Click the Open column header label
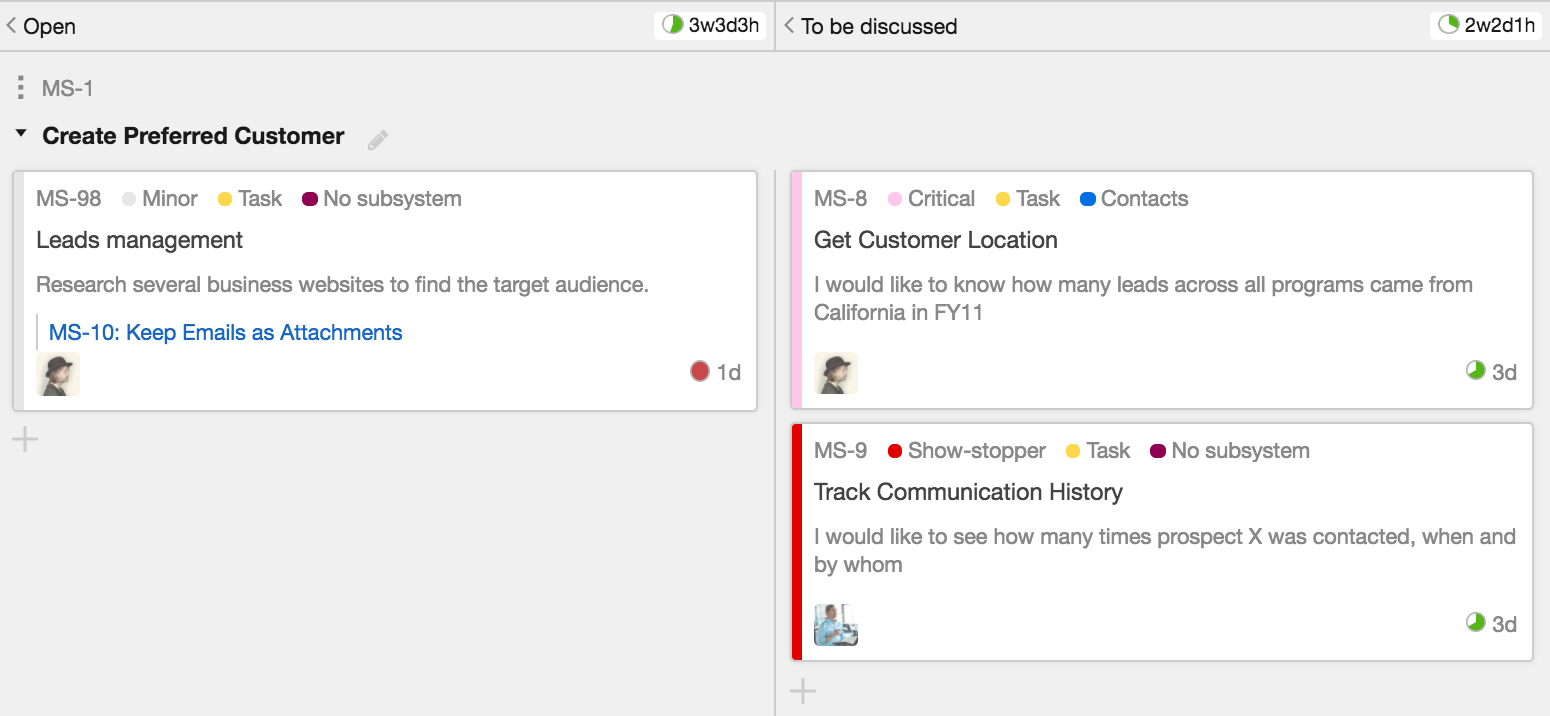This screenshot has height=716, width=1550. 50,27
